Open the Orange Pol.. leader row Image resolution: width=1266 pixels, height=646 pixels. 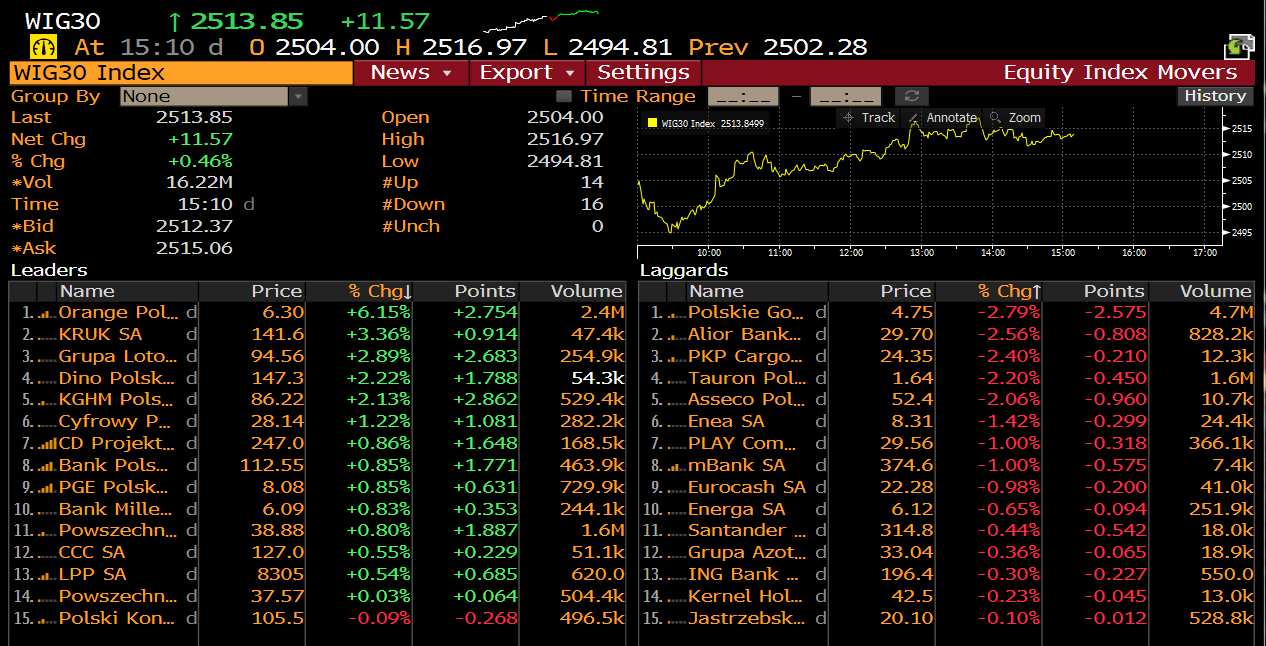coord(318,313)
